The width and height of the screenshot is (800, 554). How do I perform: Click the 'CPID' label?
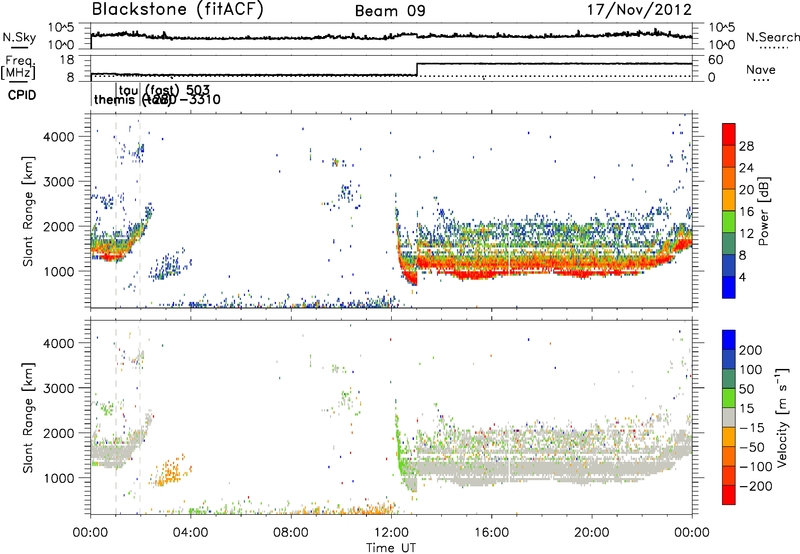click(x=22, y=95)
